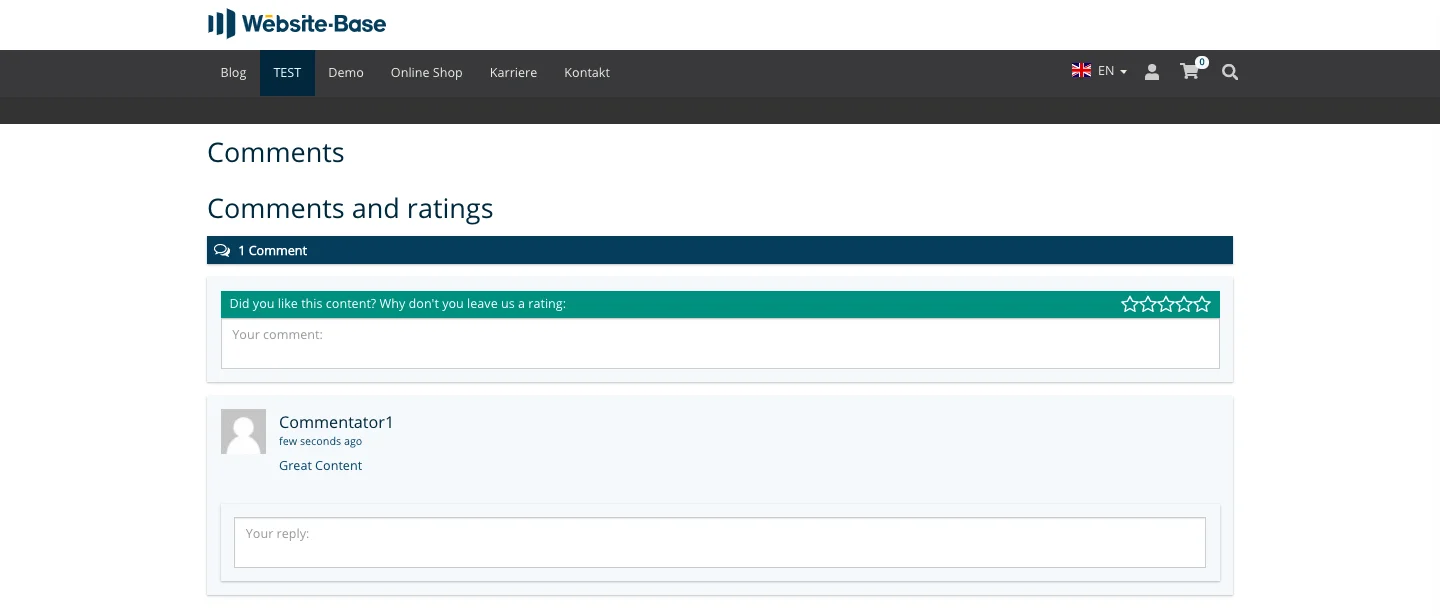
Task: Open the user account icon
Action: (x=1151, y=72)
